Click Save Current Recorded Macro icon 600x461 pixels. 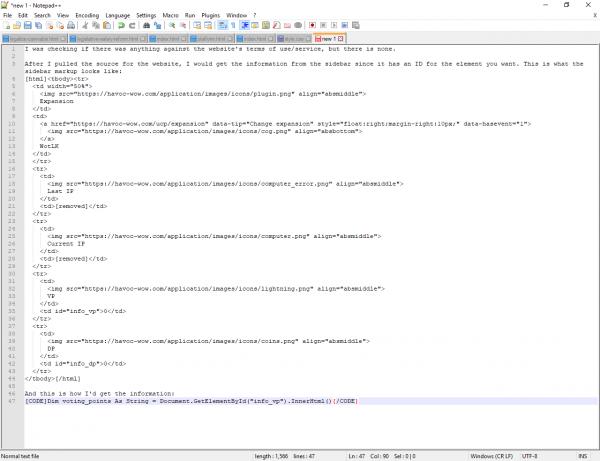pos(355,25)
